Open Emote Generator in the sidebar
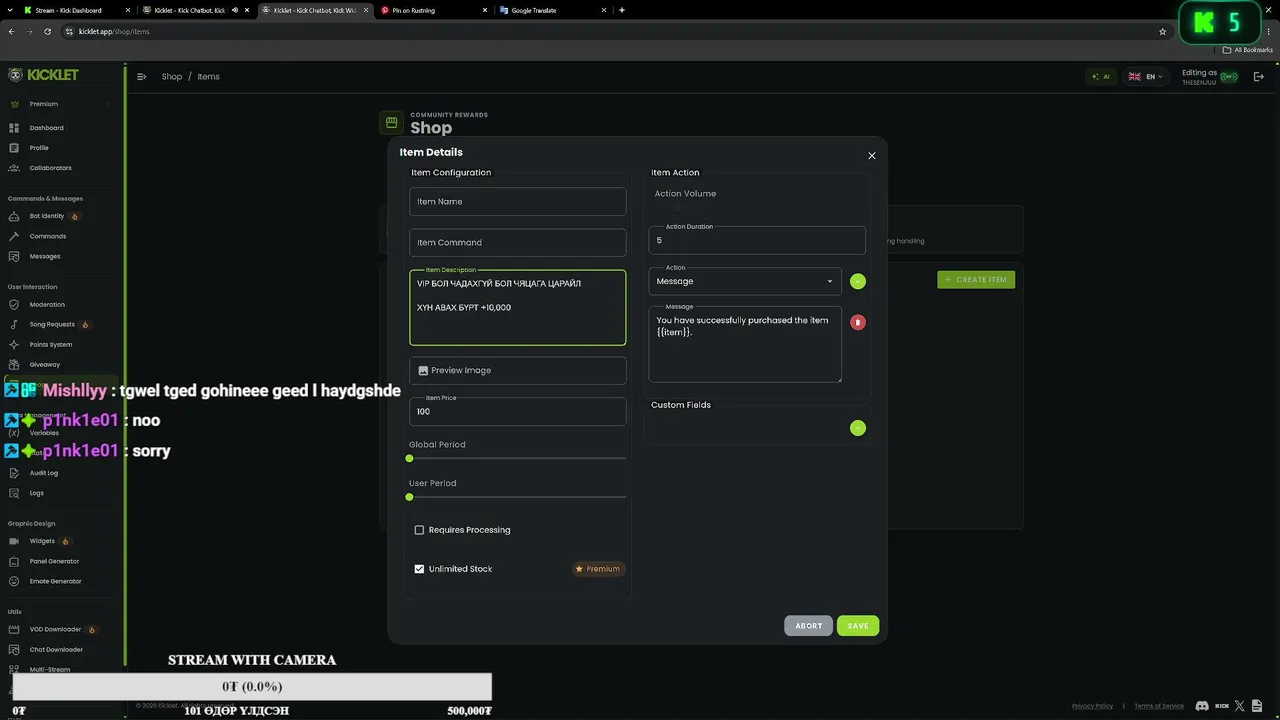This screenshot has width=1280, height=720. [55, 581]
